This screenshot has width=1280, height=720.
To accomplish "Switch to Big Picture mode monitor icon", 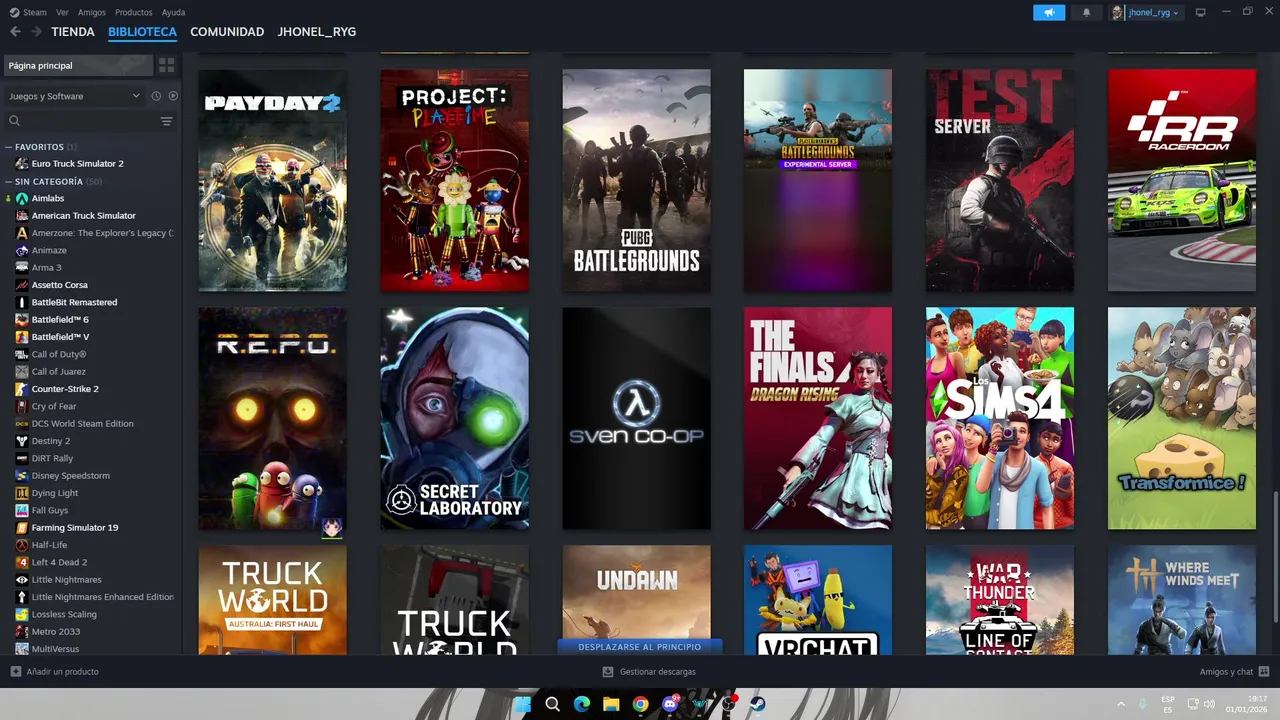I will click(1201, 12).
